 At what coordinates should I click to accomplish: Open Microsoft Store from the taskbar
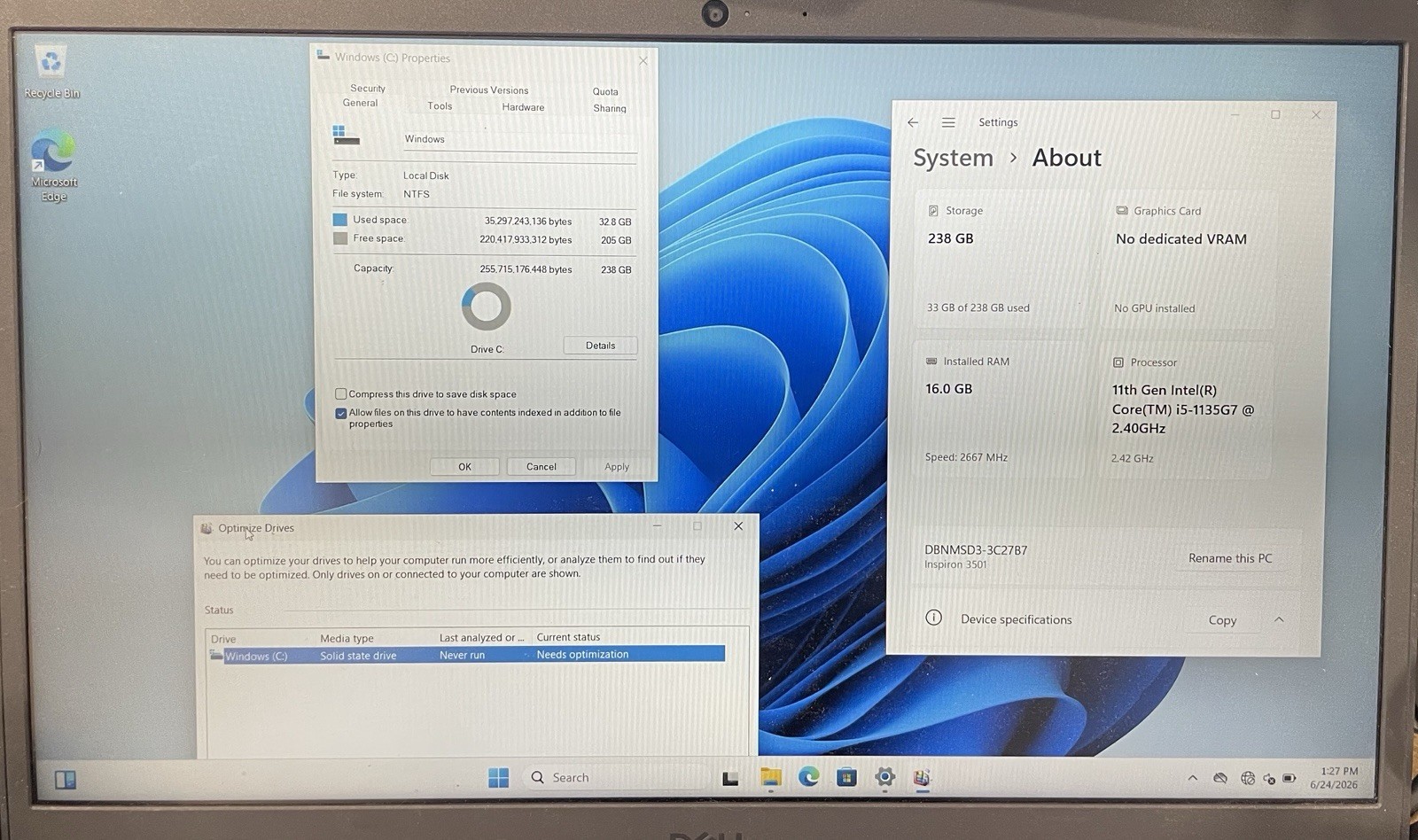[x=846, y=777]
